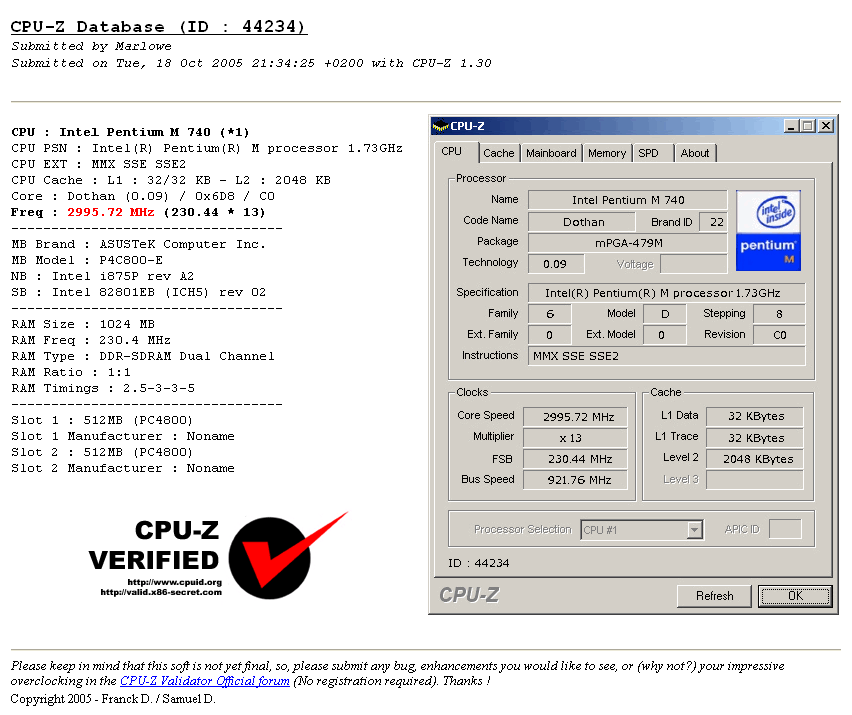Open the CPU-Z Validator Official forum link
This screenshot has width=852, height=715.
click(x=205, y=681)
